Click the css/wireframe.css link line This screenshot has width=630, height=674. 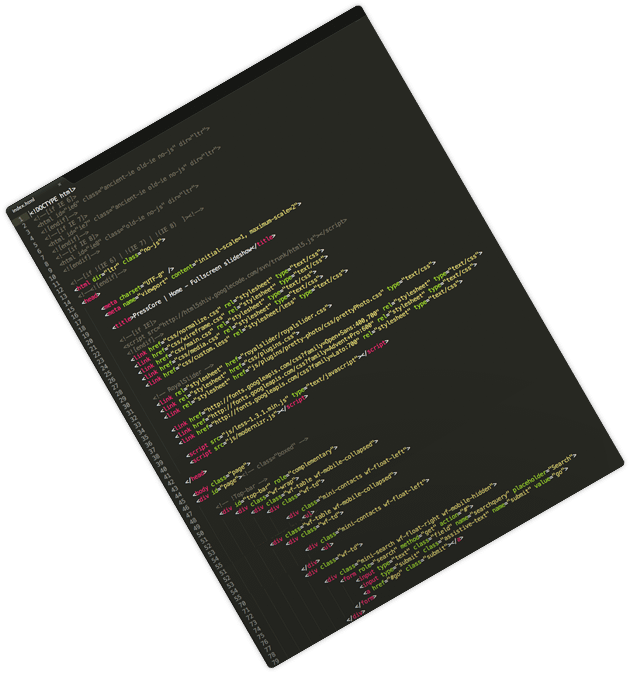[x=232, y=311]
